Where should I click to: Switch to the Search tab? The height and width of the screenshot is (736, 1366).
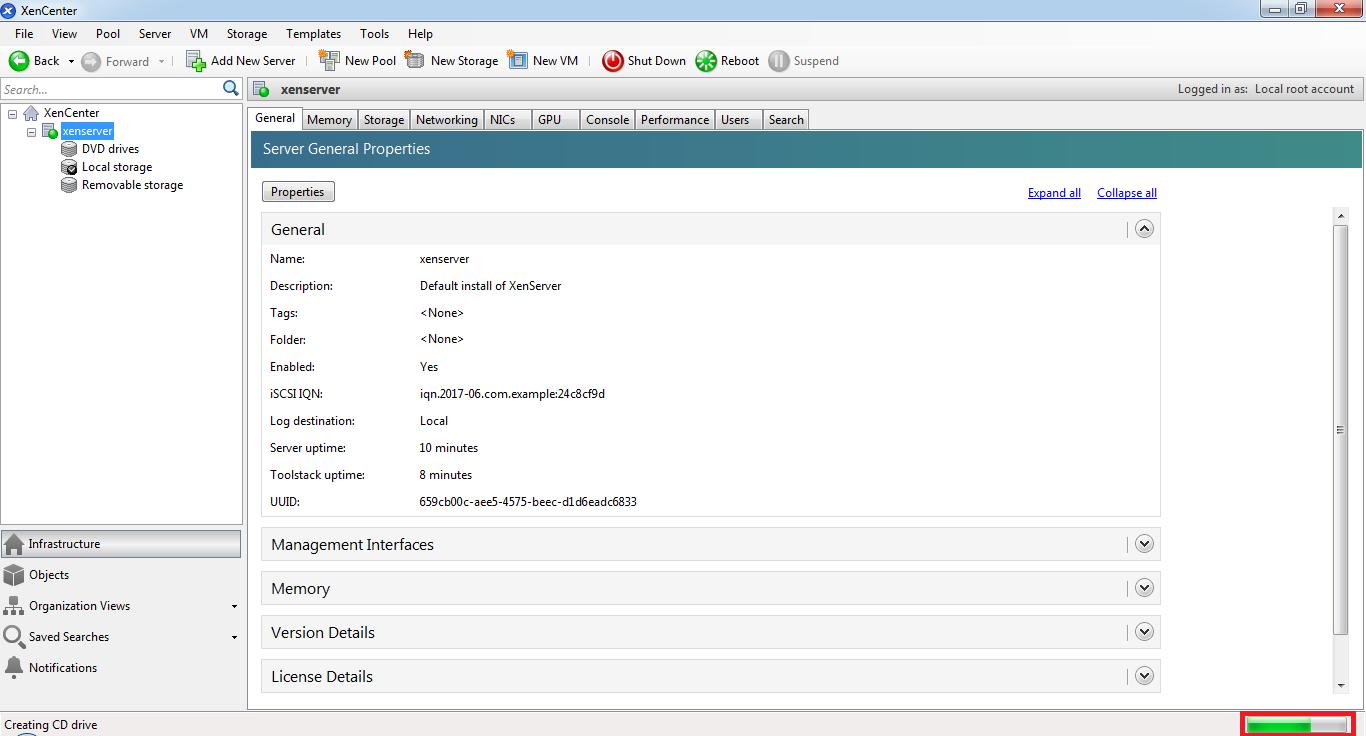click(786, 120)
